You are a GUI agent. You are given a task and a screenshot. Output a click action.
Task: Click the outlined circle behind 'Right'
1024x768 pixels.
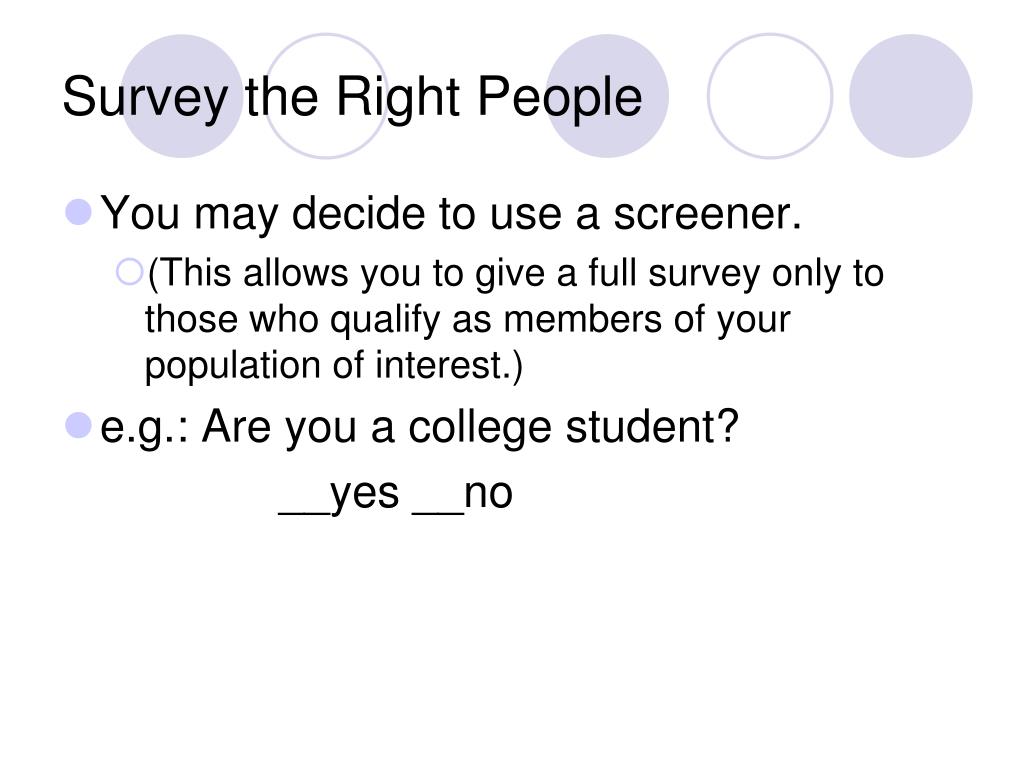pos(327,96)
